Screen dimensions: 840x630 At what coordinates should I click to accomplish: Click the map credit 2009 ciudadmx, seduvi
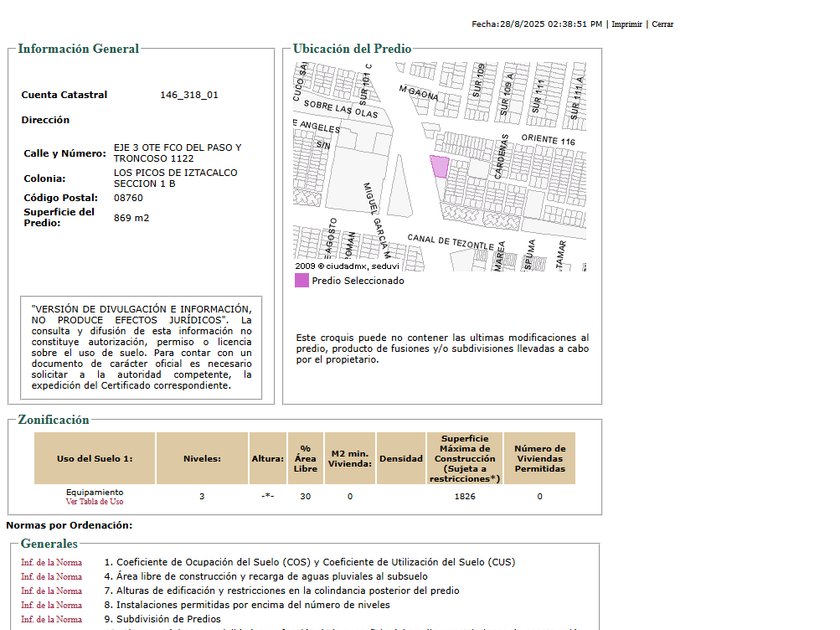coord(347,266)
